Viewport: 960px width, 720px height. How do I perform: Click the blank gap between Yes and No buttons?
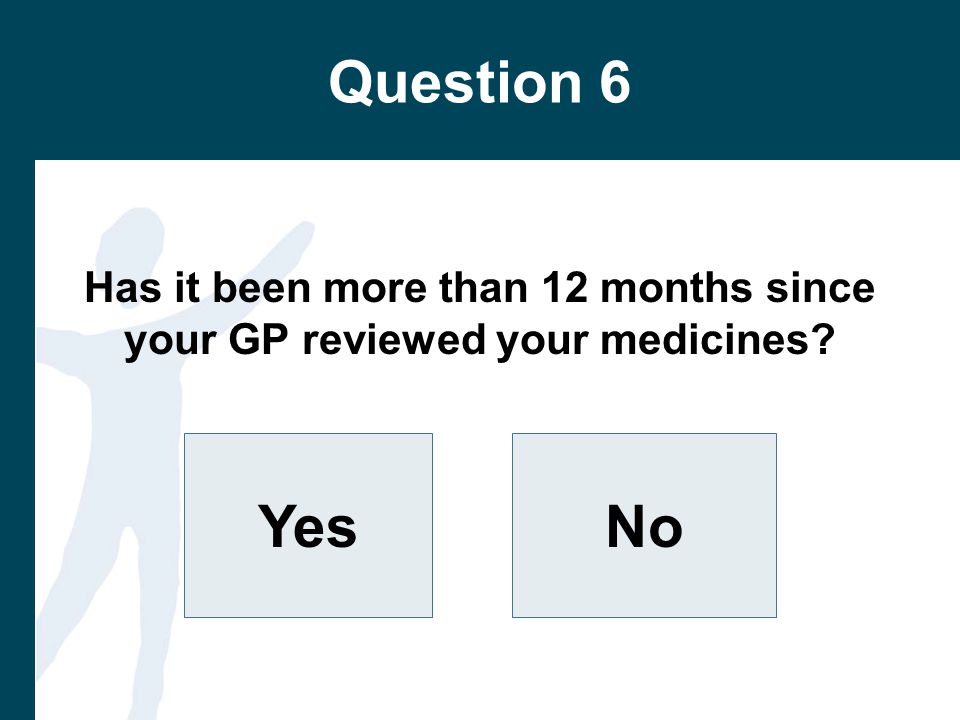coord(473,525)
